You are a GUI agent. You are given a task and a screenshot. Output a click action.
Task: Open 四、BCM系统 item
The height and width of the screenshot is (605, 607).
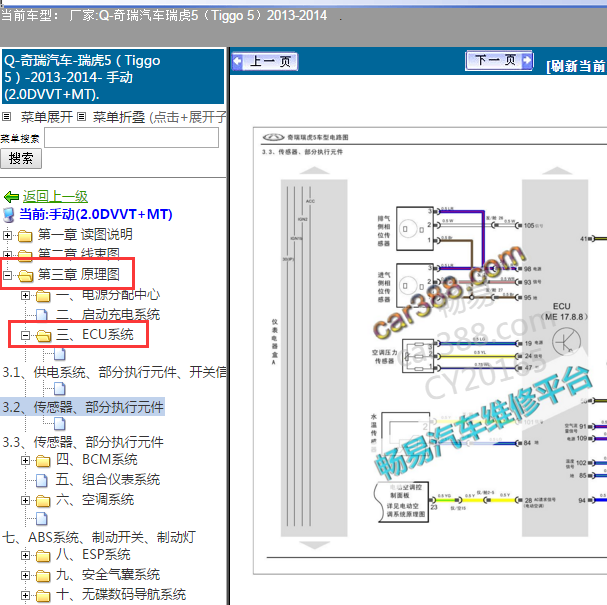[x=96, y=459]
